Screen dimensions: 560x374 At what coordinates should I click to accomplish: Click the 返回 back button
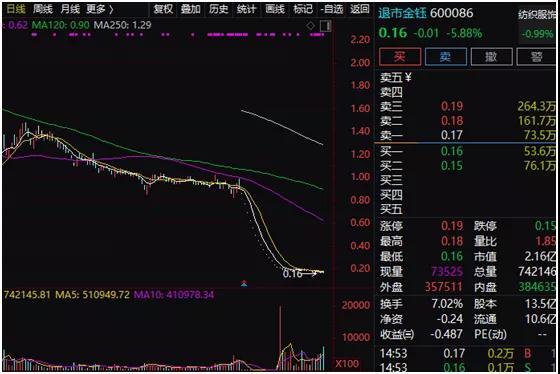pyautogui.click(x=360, y=9)
